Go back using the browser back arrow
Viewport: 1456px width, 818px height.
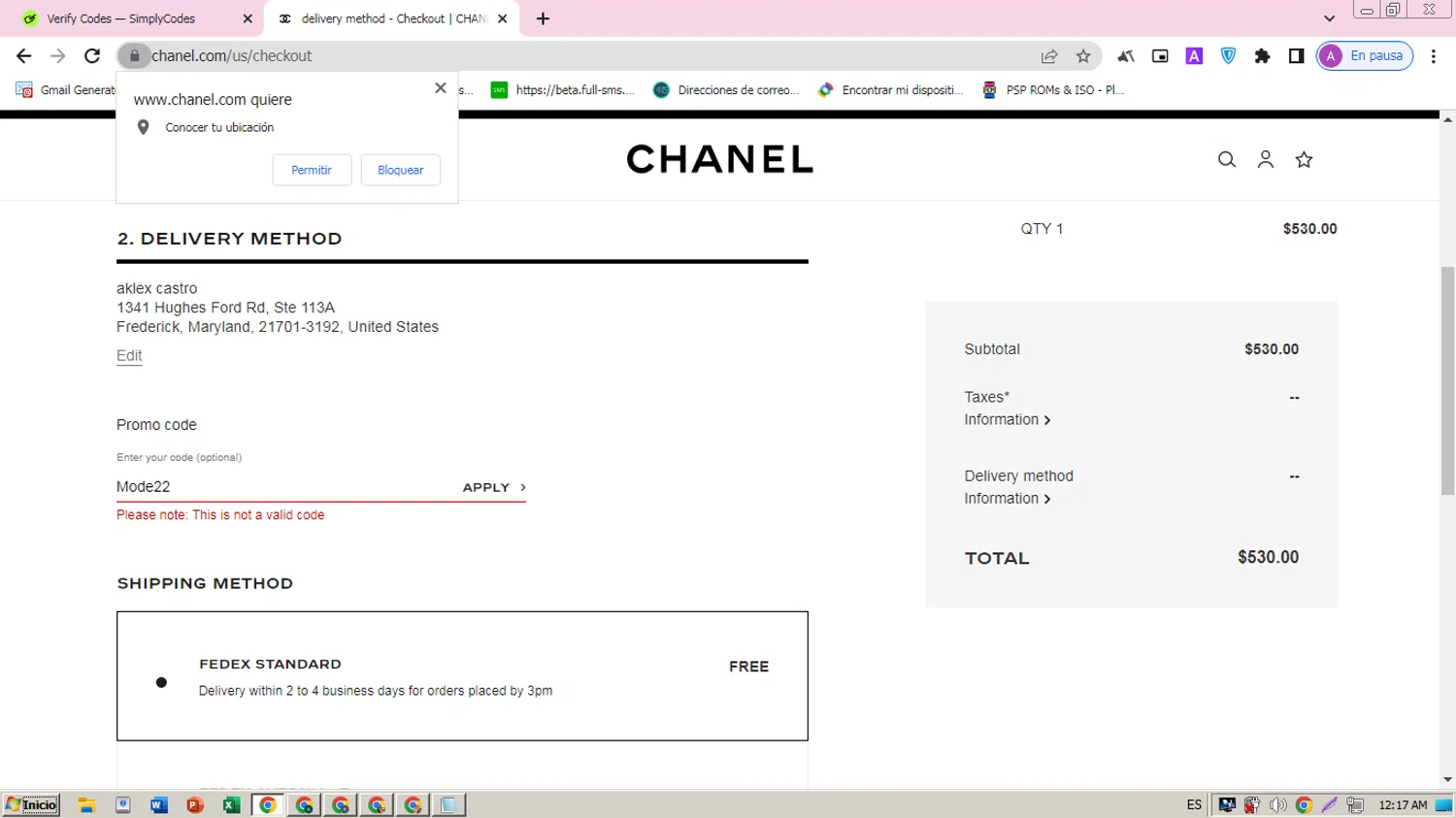[24, 56]
